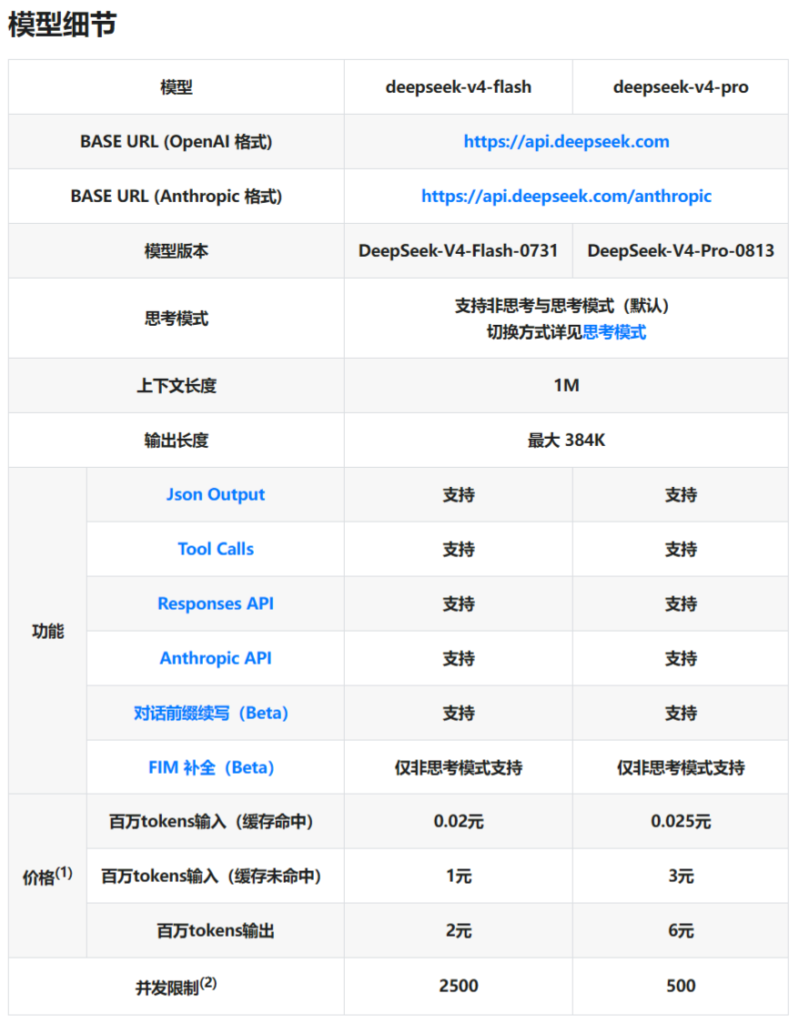The image size is (799, 1024).
Task: Select the 3元 price cell
Action: (x=681, y=876)
